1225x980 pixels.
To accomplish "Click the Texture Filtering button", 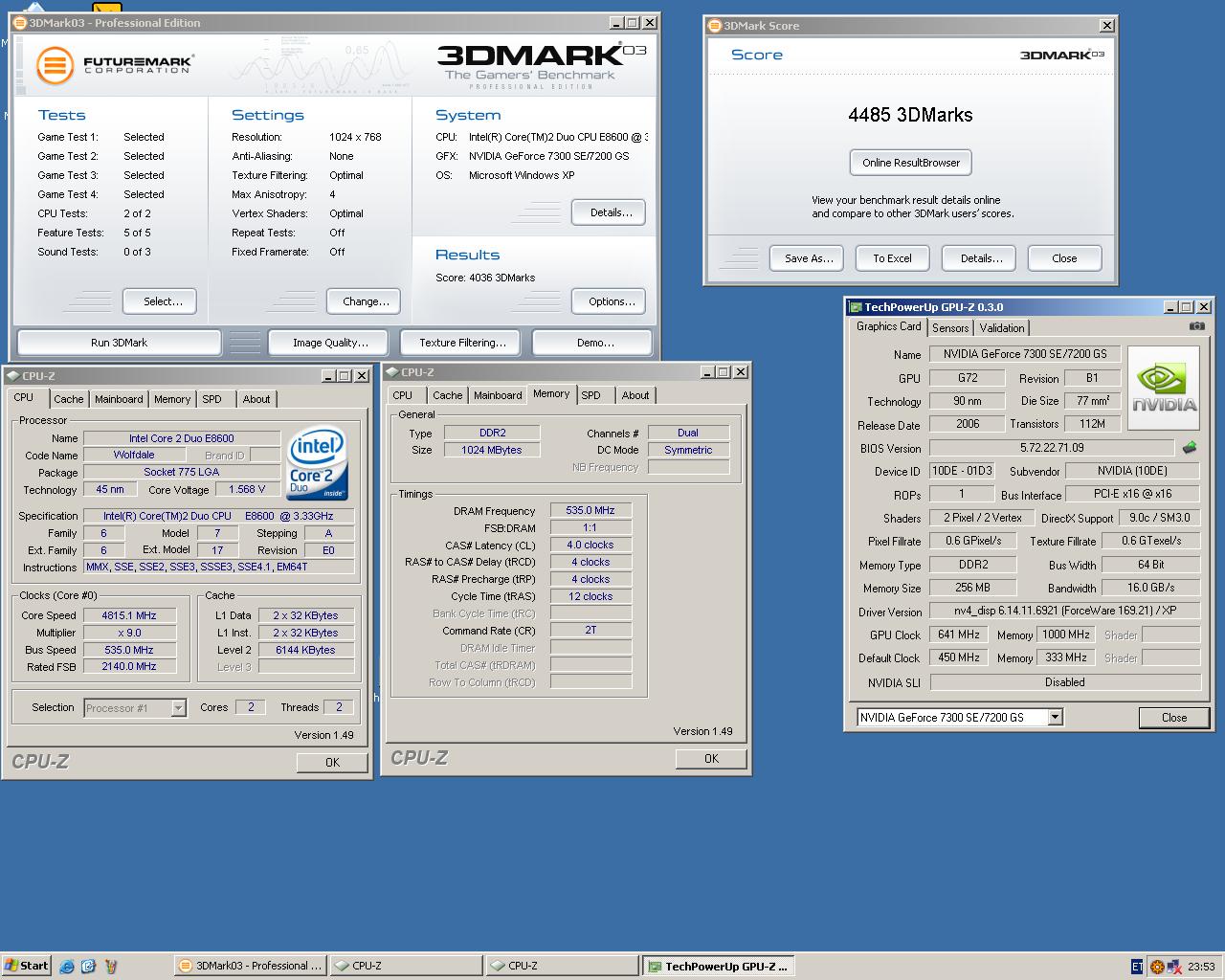I will coord(462,343).
